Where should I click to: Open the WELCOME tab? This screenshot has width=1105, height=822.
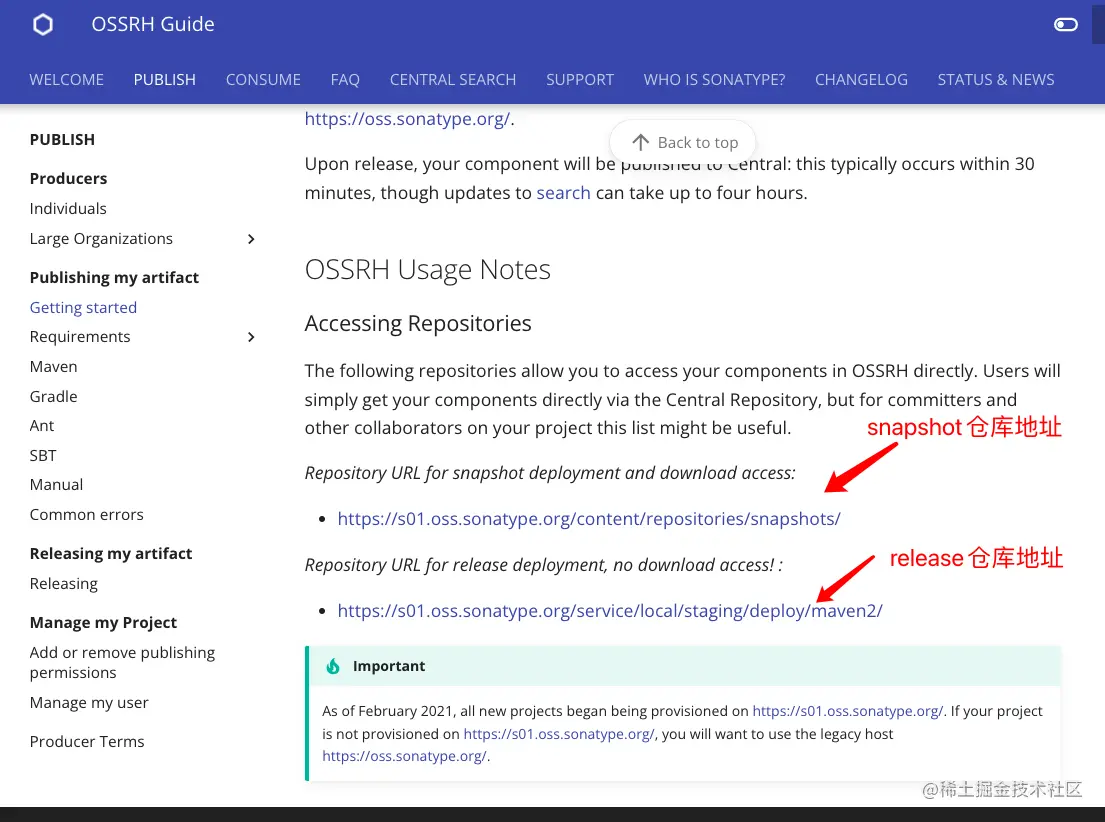[66, 80]
